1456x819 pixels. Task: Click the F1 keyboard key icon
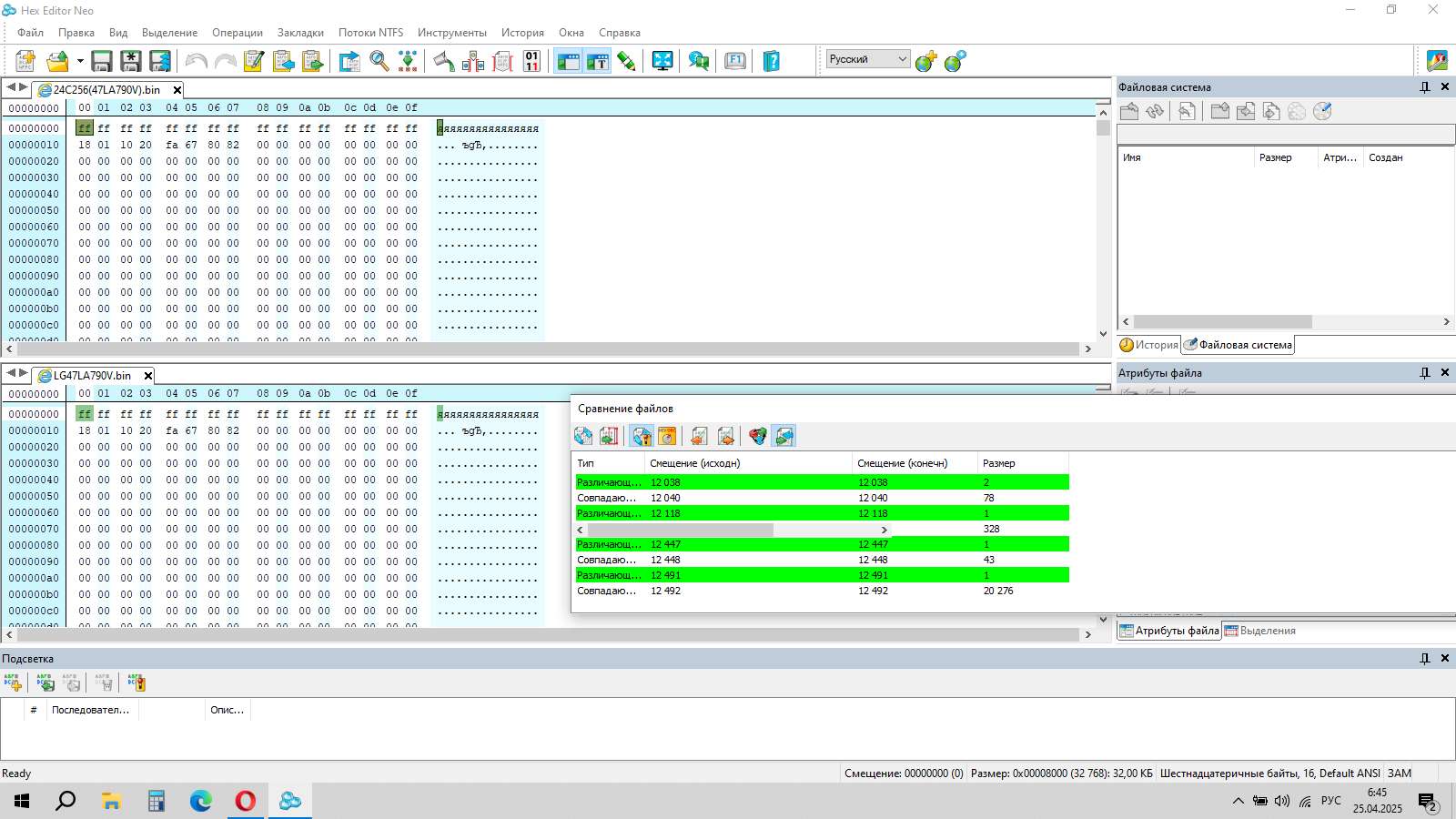click(x=735, y=61)
